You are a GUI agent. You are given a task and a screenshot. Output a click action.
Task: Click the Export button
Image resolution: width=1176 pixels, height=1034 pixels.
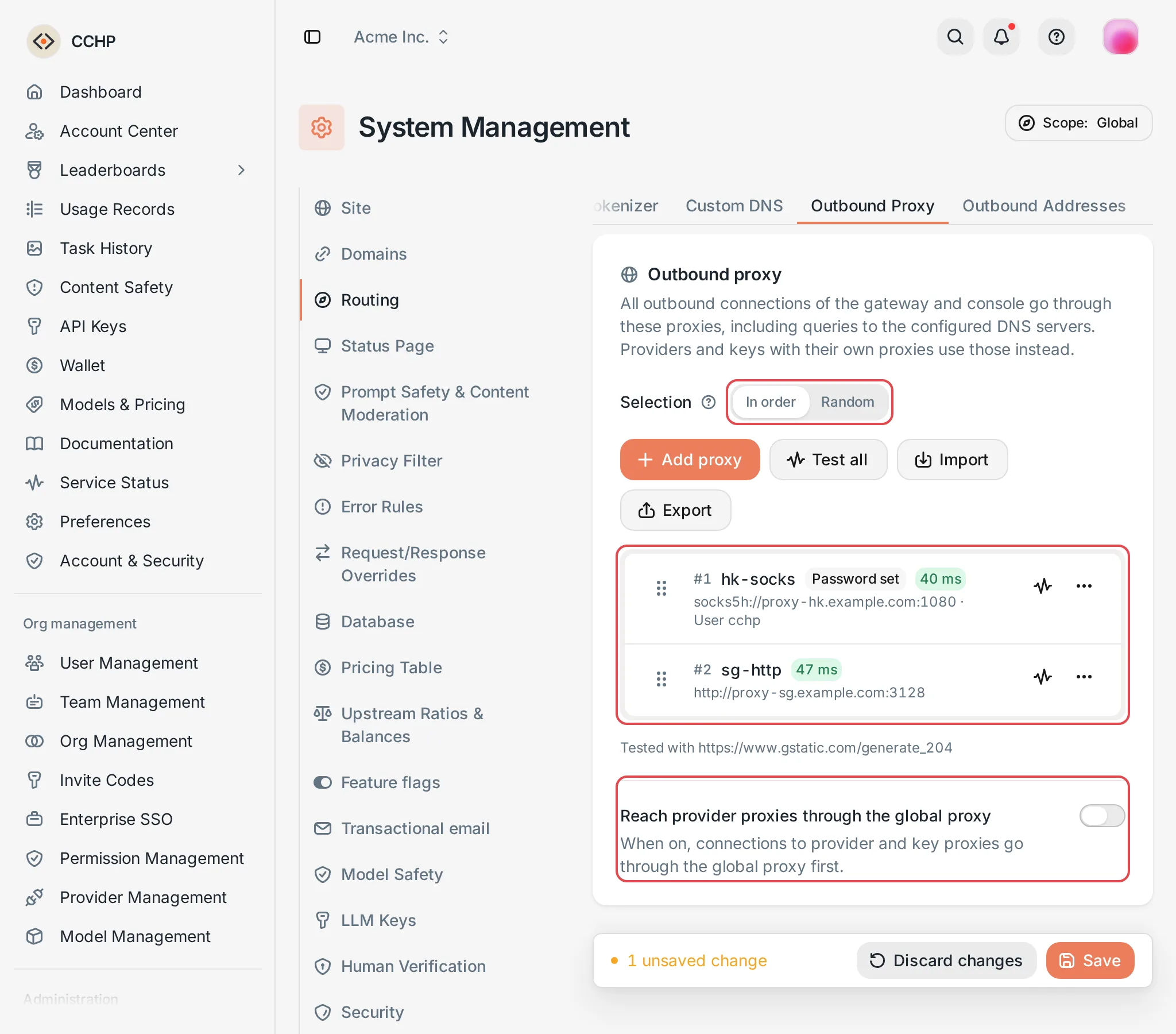675,510
